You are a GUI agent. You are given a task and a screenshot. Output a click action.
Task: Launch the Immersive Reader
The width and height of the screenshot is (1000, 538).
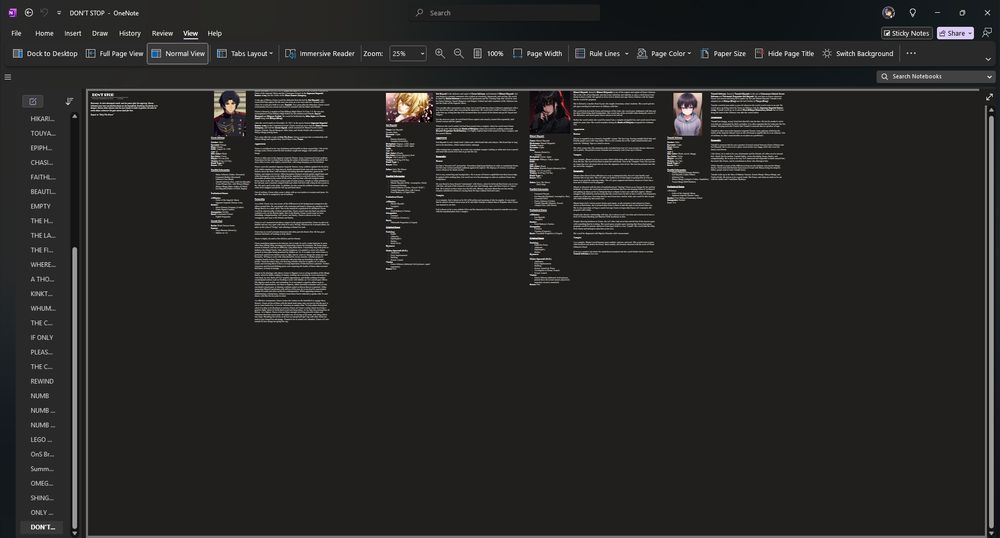coord(320,54)
